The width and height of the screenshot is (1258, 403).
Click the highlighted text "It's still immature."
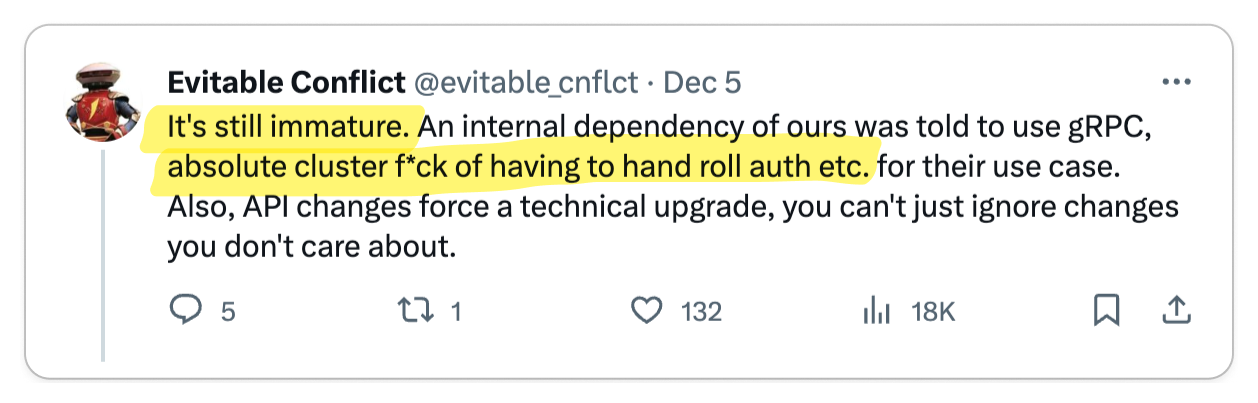click(289, 126)
